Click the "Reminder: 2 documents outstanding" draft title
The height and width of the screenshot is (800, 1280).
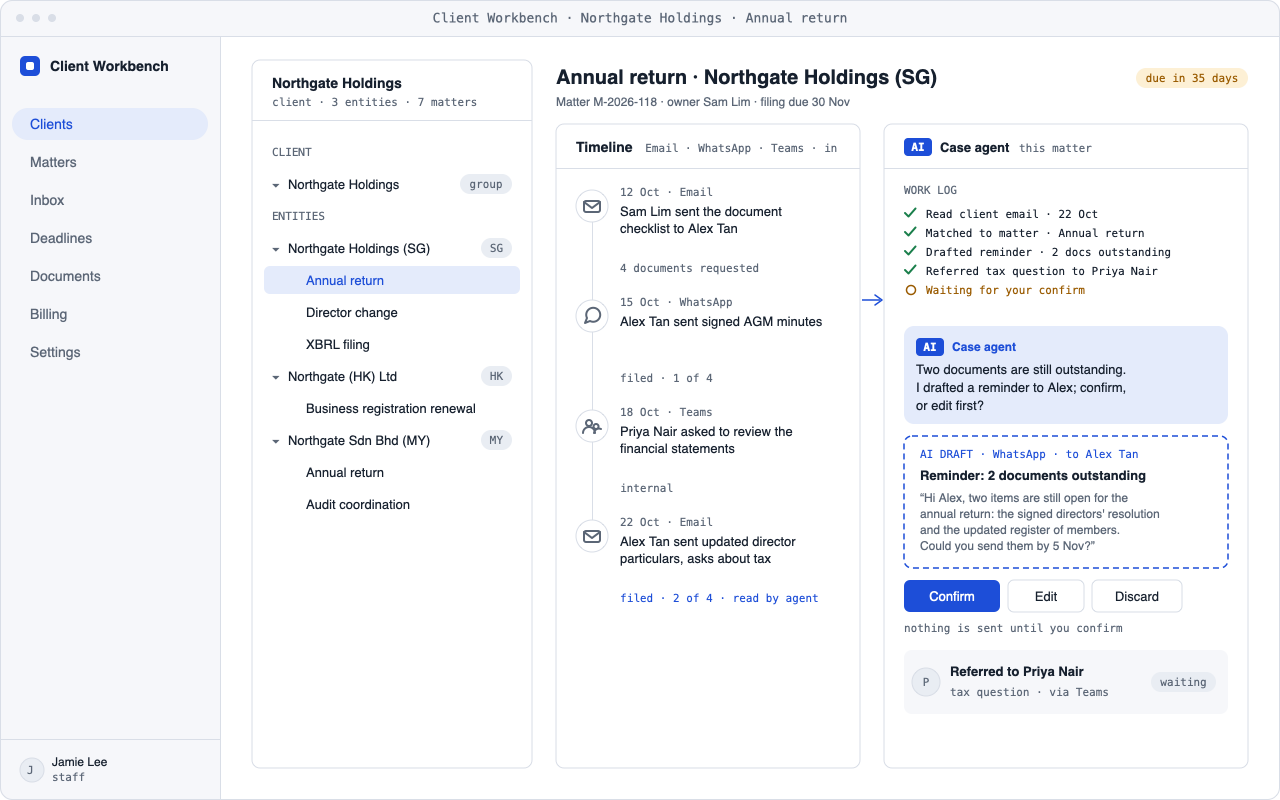pos(1033,475)
